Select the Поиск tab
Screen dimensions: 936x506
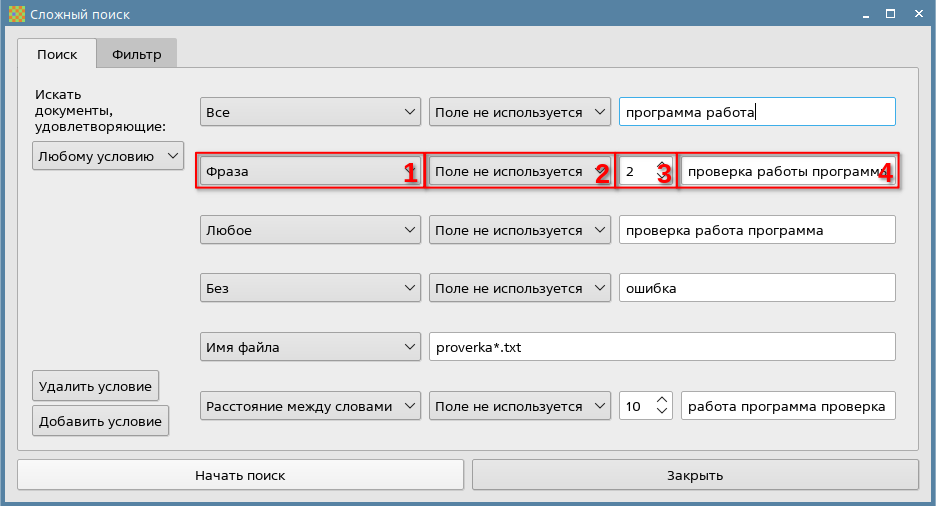56,54
